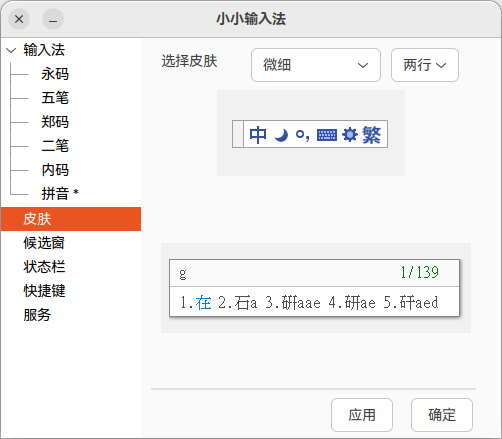
Task: Click the gear settings icon in preview
Action: (x=350, y=135)
